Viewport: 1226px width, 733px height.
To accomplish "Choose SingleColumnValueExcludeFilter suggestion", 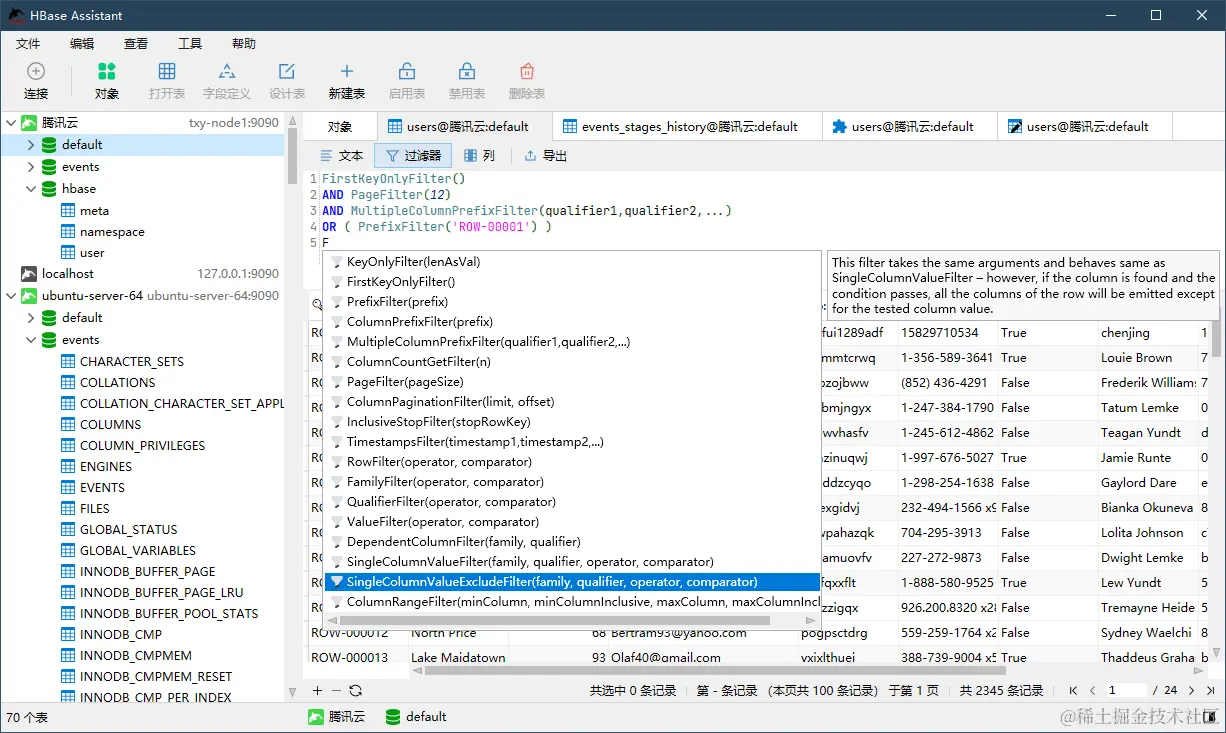I will tap(572, 582).
